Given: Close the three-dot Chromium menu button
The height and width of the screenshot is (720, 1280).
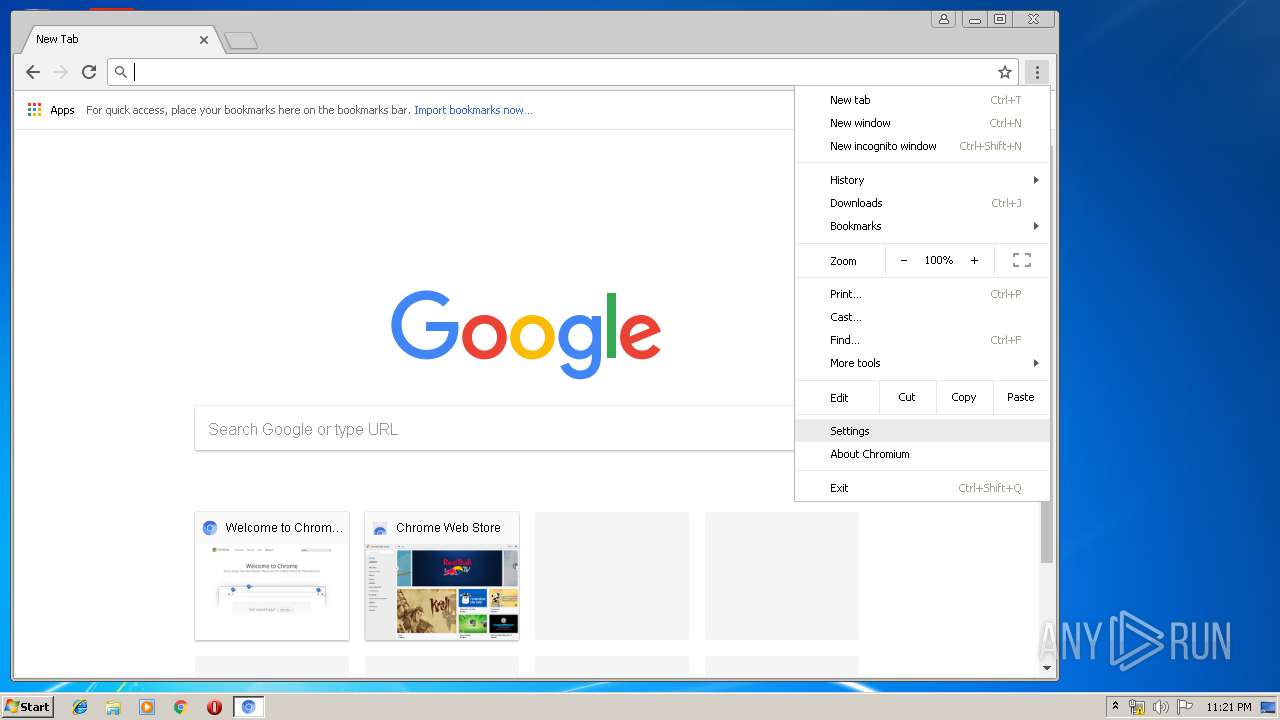Looking at the screenshot, I should 1037,72.
